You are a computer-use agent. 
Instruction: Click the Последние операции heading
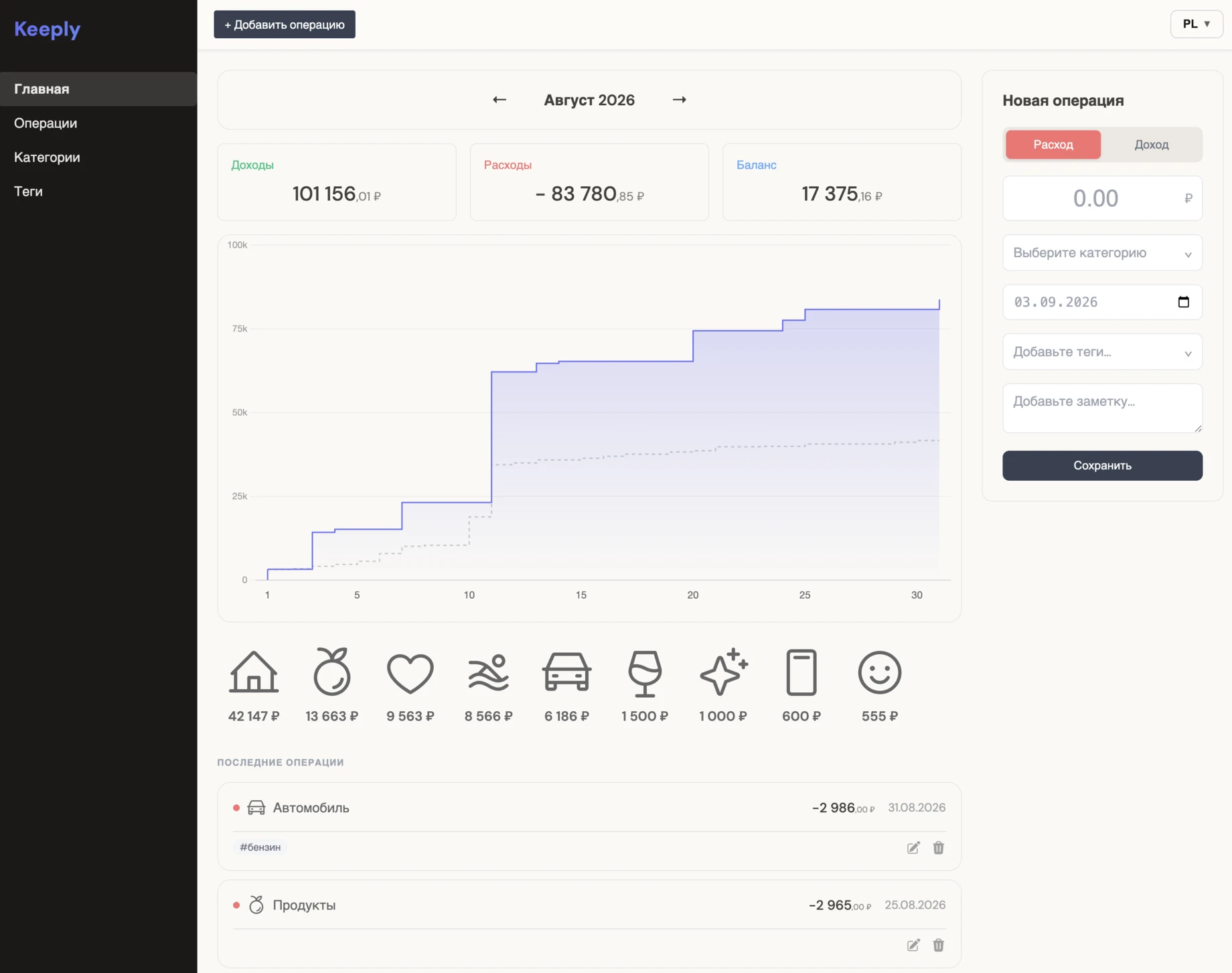pyautogui.click(x=281, y=762)
